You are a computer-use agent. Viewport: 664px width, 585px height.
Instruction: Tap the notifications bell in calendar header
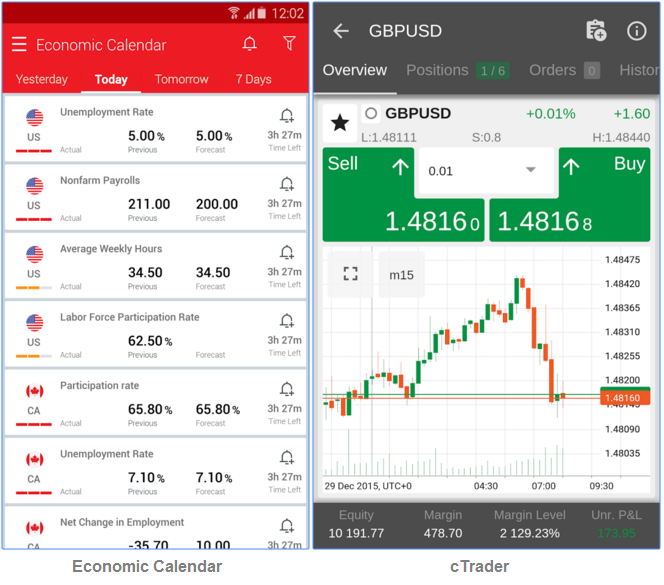[x=249, y=43]
